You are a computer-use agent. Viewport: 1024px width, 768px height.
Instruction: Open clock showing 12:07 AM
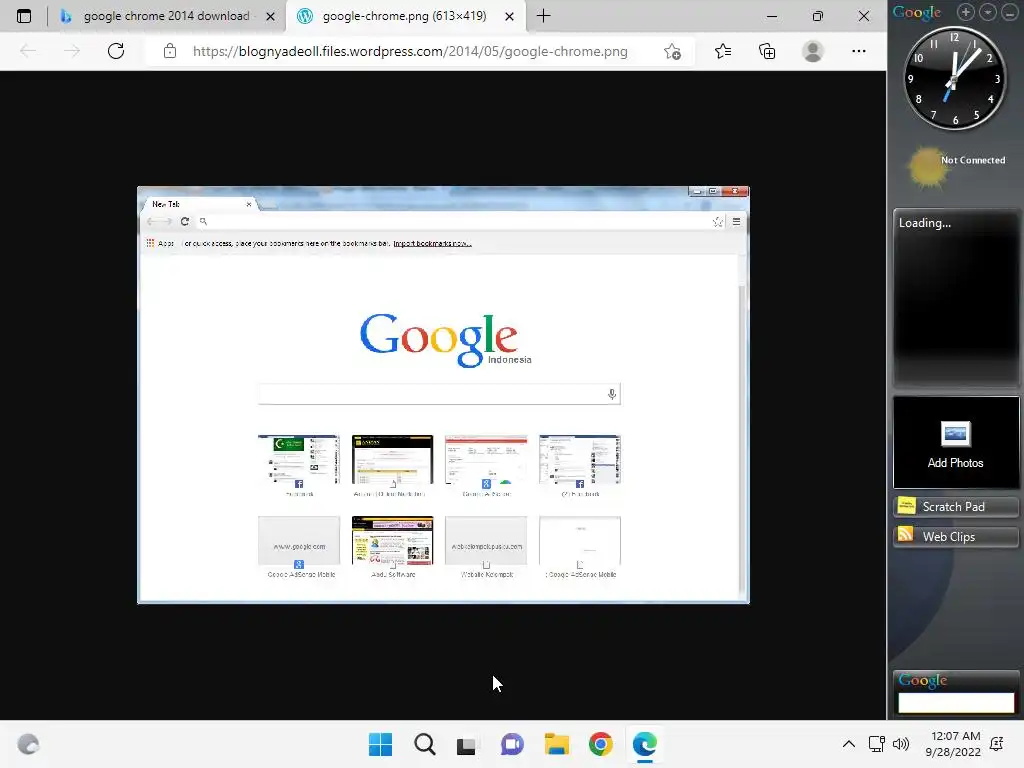coord(953,744)
